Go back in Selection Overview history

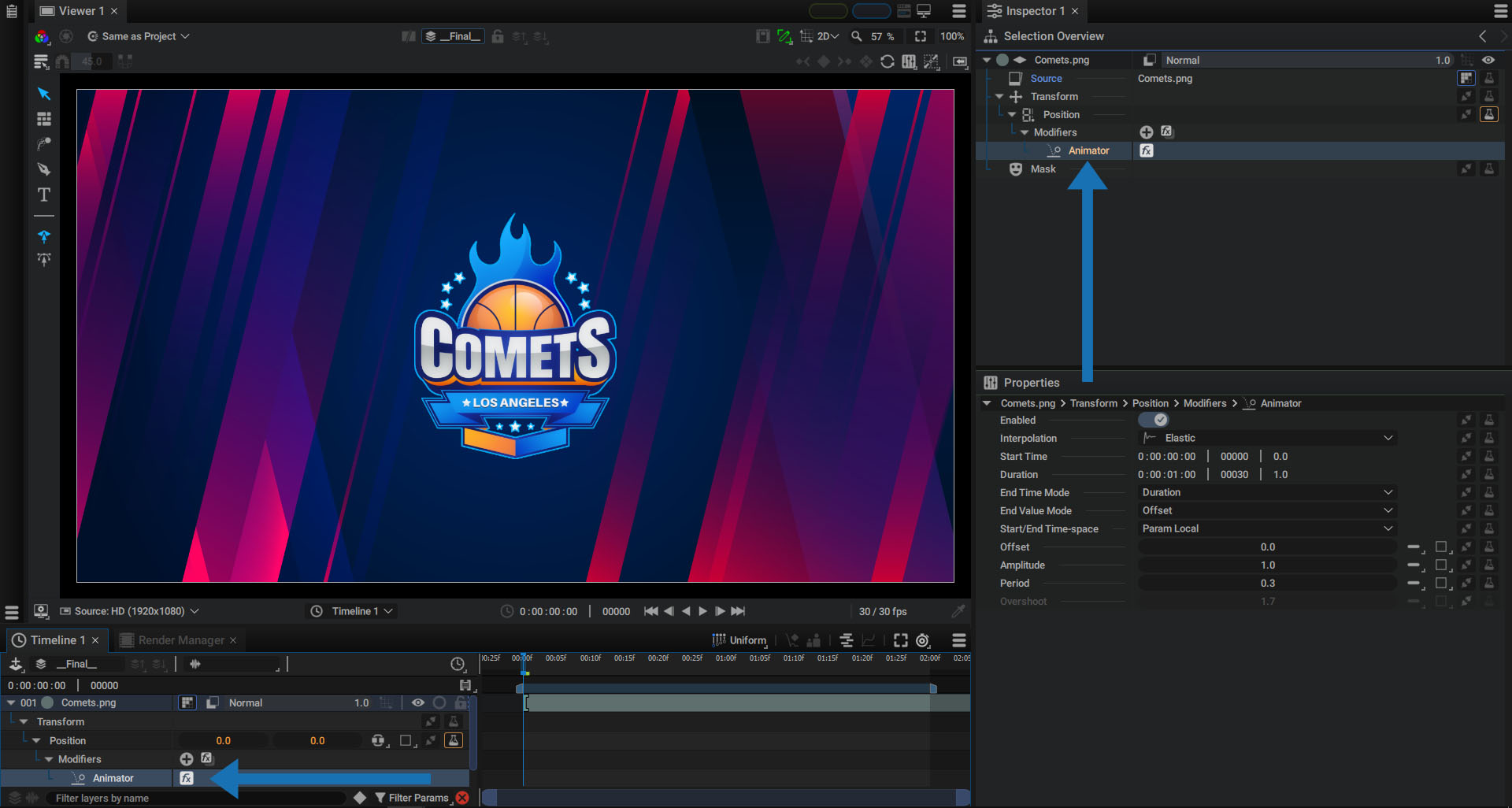[1483, 36]
